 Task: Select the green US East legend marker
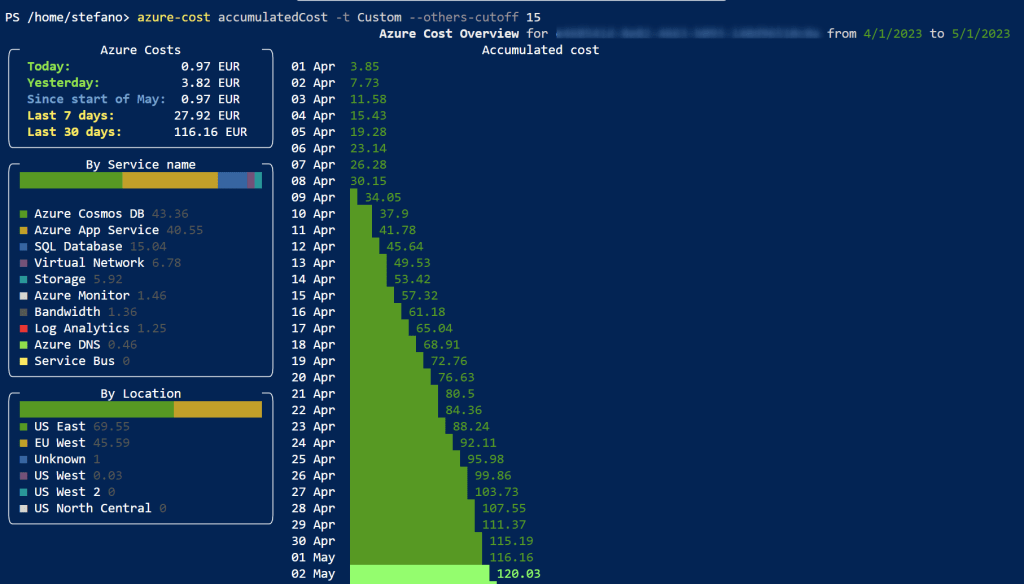[x=24, y=427]
